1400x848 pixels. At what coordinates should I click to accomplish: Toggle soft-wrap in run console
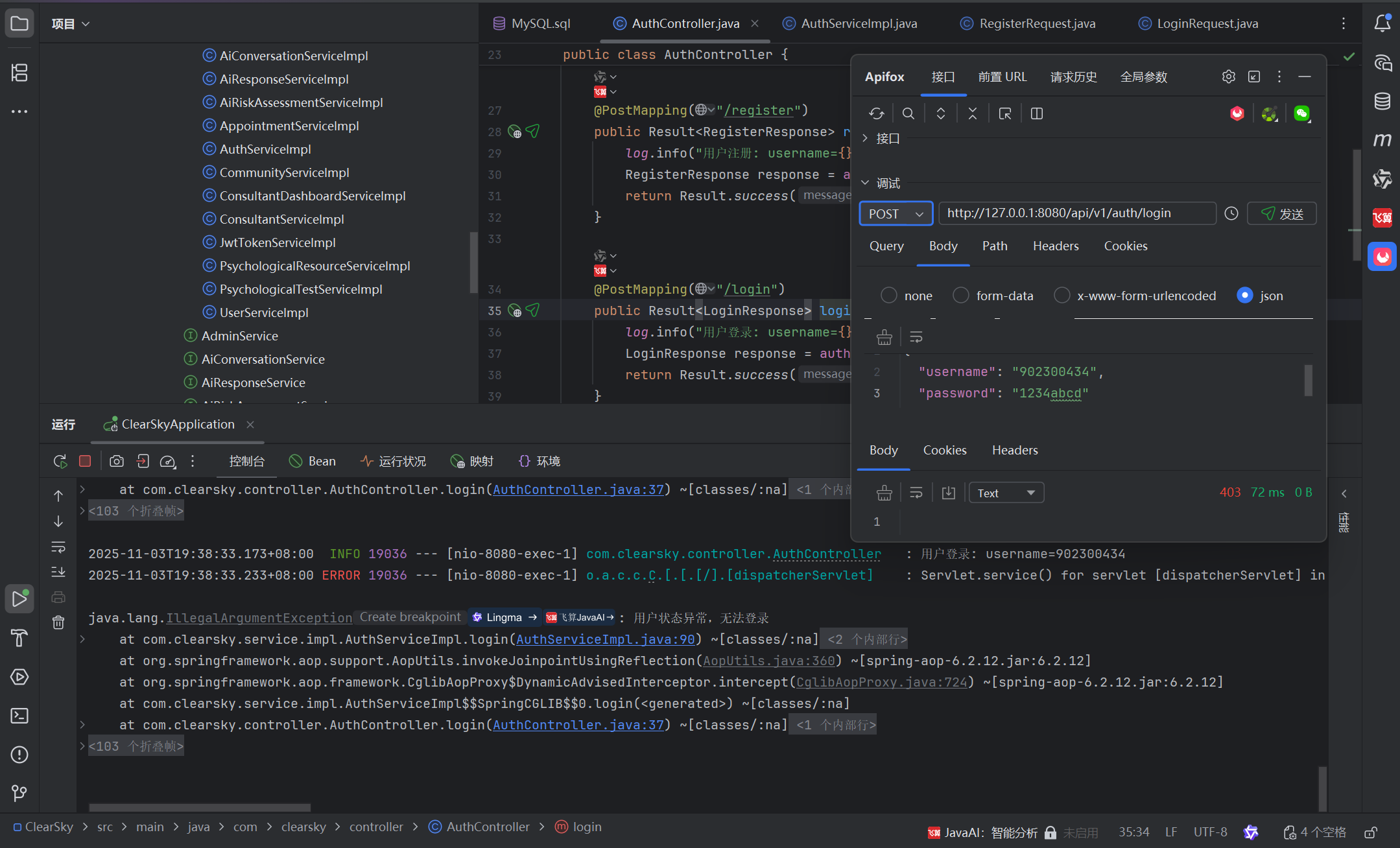[x=58, y=547]
